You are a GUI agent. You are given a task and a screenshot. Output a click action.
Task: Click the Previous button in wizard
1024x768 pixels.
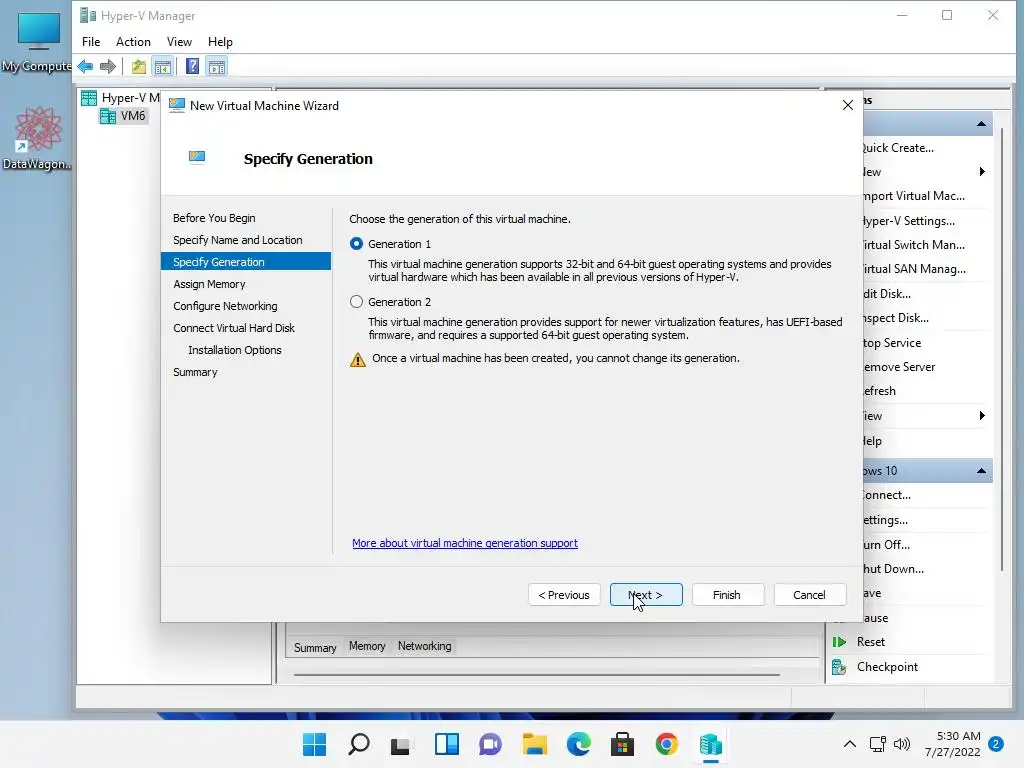[564, 595]
